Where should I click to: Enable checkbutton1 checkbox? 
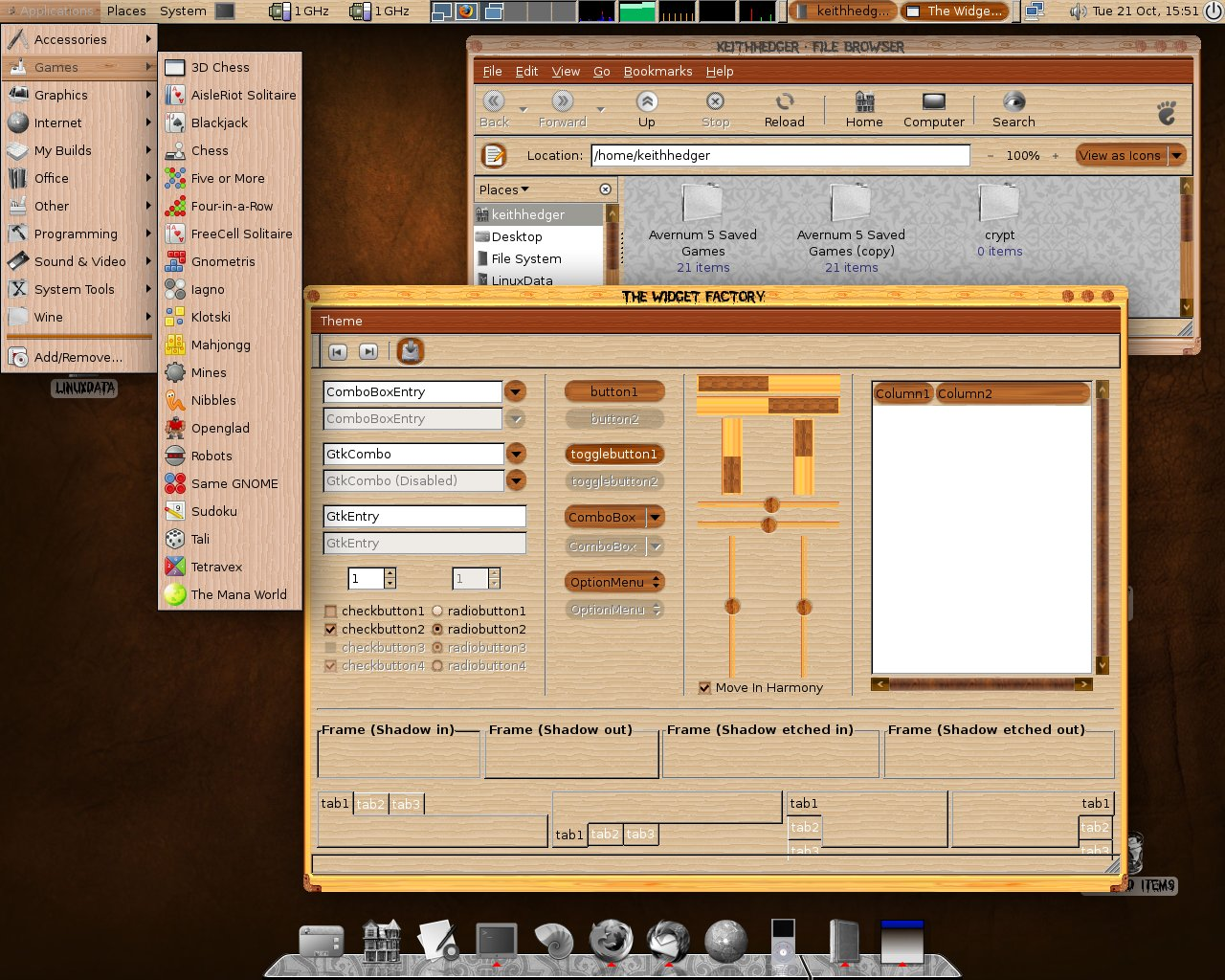(330, 611)
